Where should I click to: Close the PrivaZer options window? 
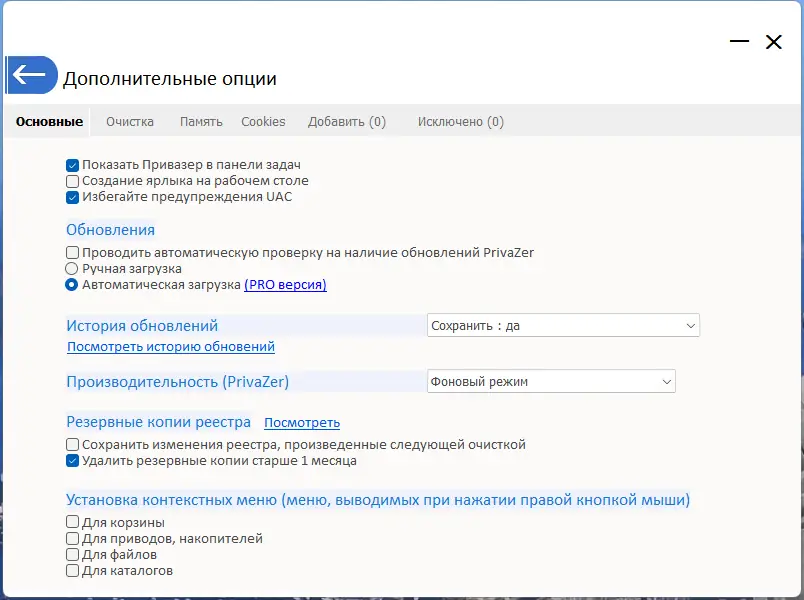[773, 42]
